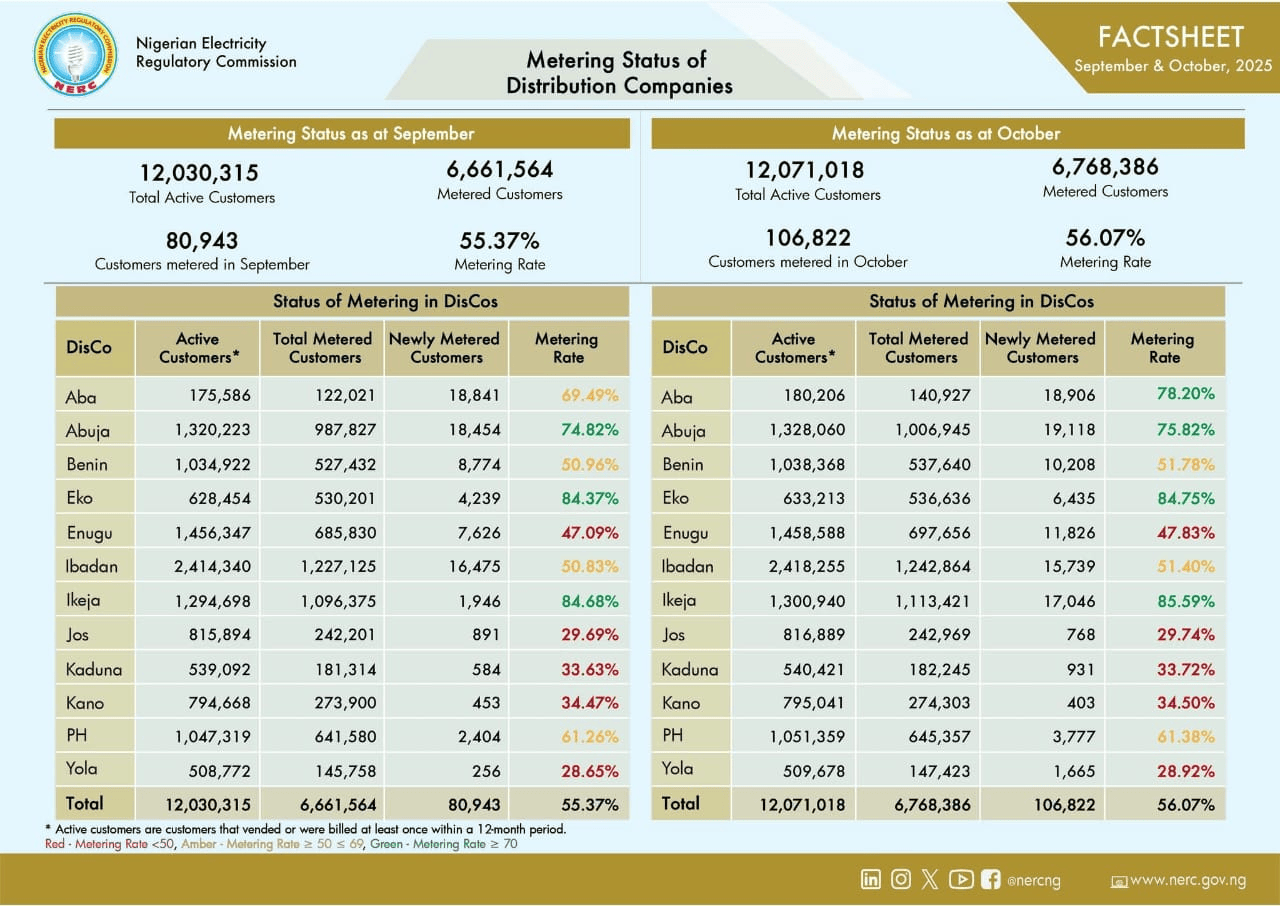Click the Facebook icon in the footer
The image size is (1280, 906).
click(x=990, y=879)
